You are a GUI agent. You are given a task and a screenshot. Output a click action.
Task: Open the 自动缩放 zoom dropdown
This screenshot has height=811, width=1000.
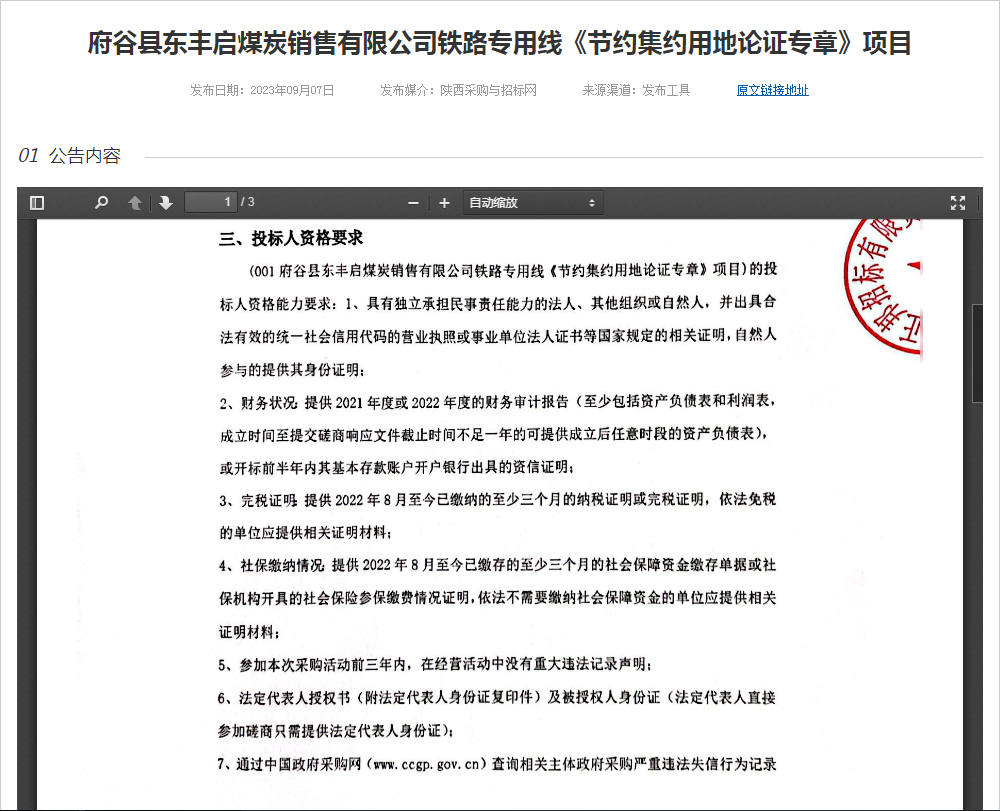(x=533, y=203)
